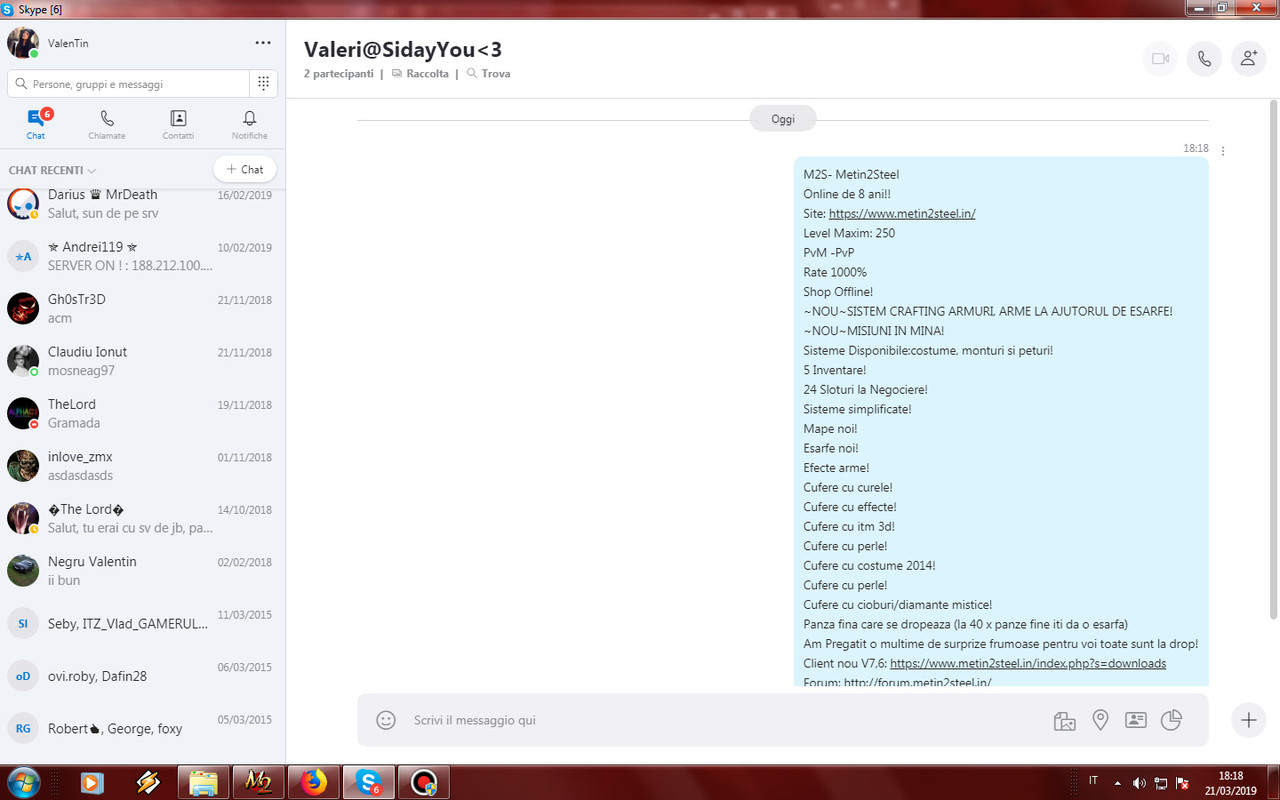Open chat with inlove_zmx
The image size is (1280, 800).
tap(143, 466)
